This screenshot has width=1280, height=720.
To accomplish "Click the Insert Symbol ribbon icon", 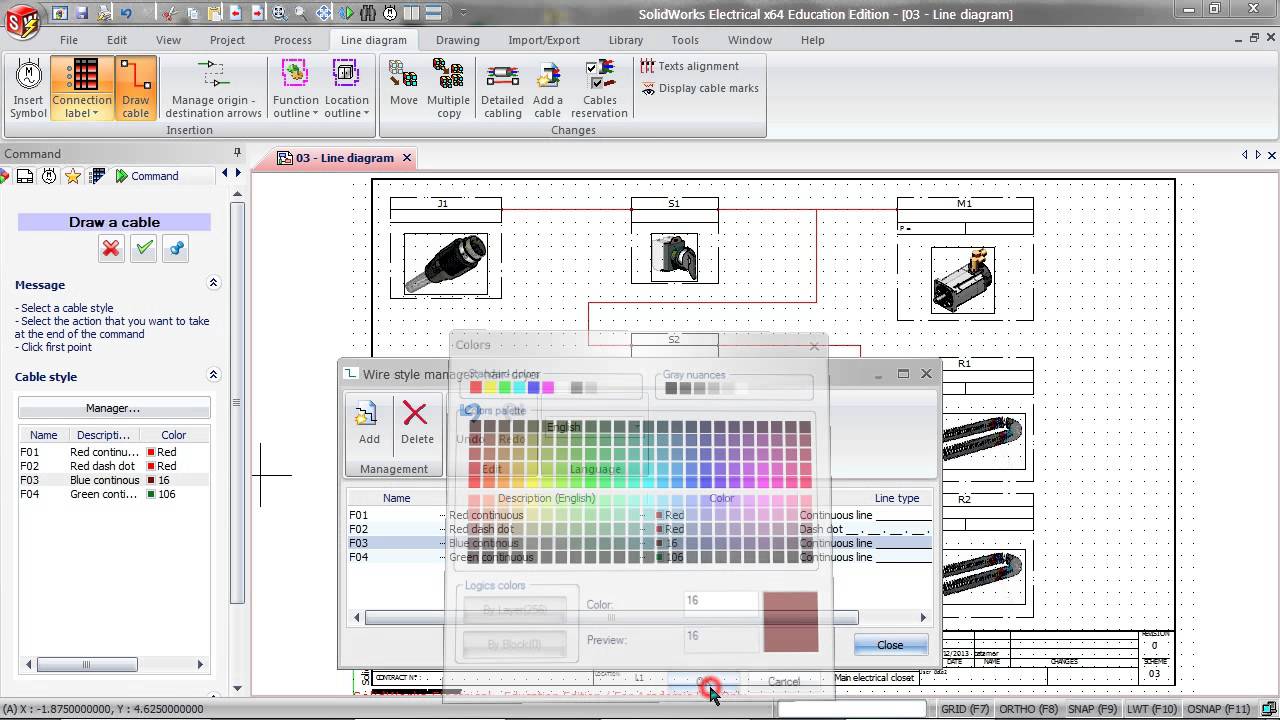I will click(x=28, y=88).
